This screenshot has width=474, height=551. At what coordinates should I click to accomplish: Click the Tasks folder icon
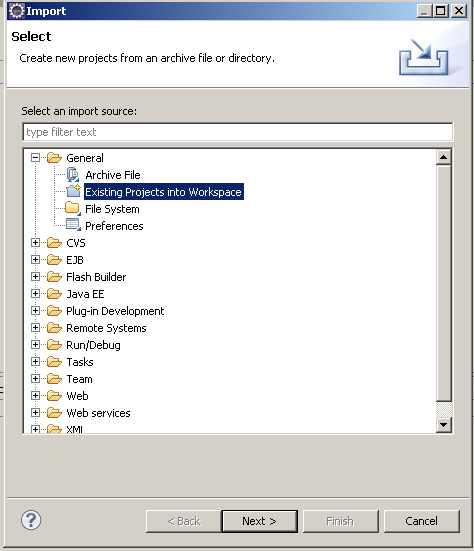pos(54,362)
